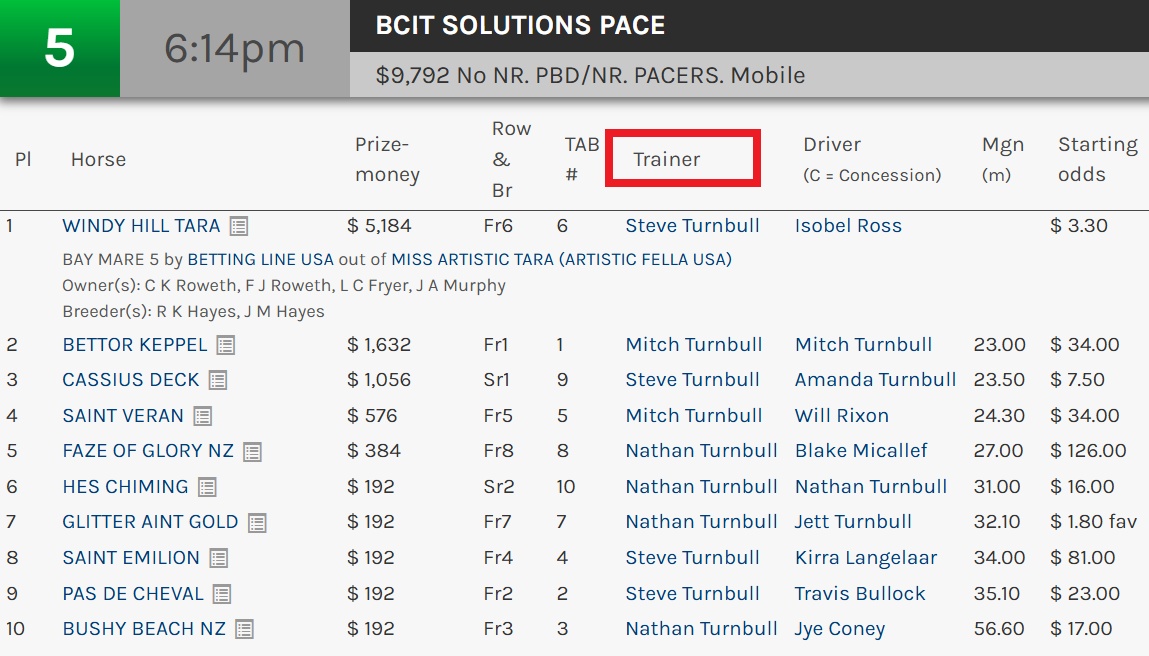Open driver Blake Micallef link
Viewport: 1149px width, 656px height.
pyautogui.click(x=861, y=451)
